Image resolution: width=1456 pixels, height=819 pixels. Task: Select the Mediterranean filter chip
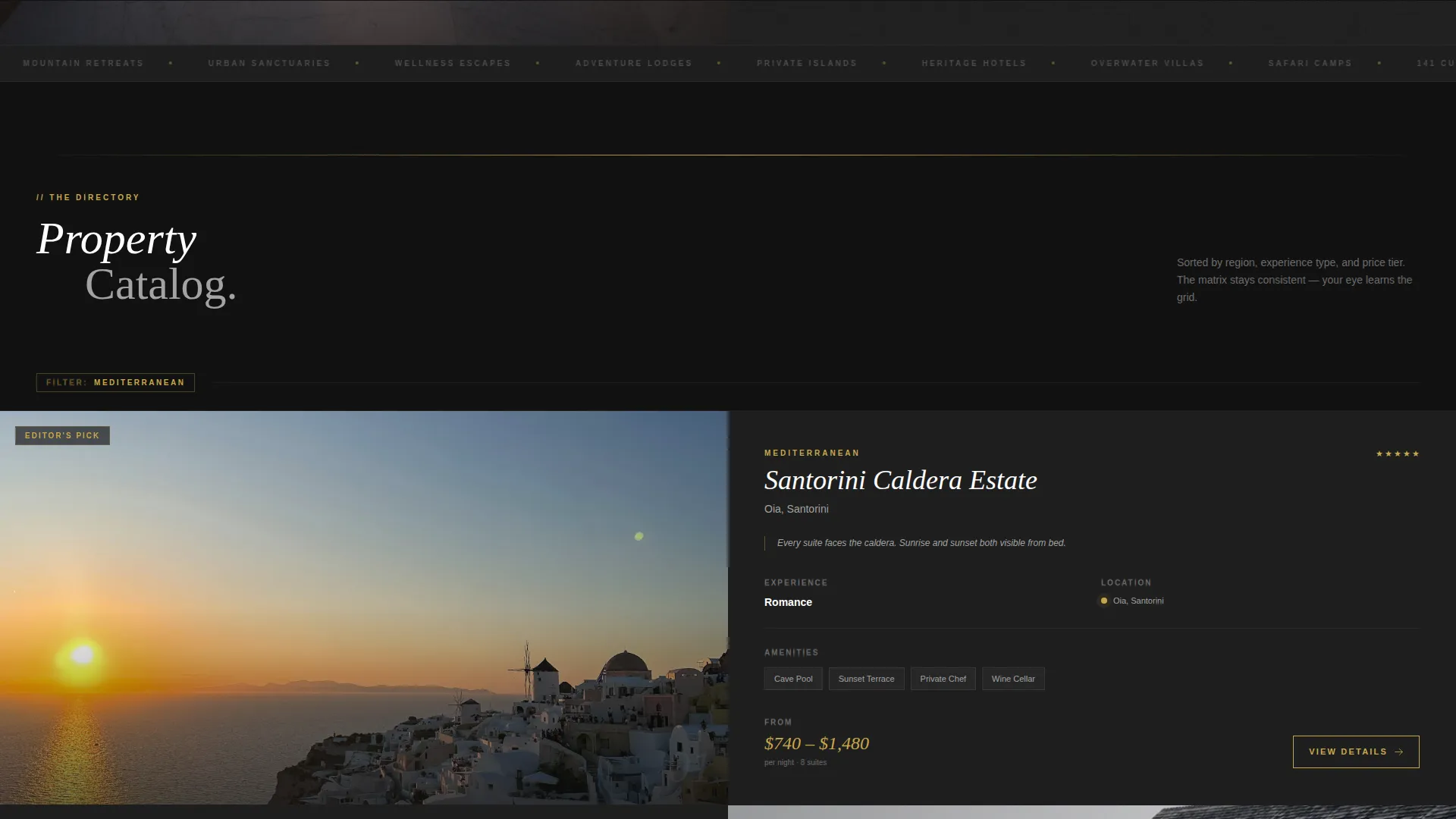point(115,382)
